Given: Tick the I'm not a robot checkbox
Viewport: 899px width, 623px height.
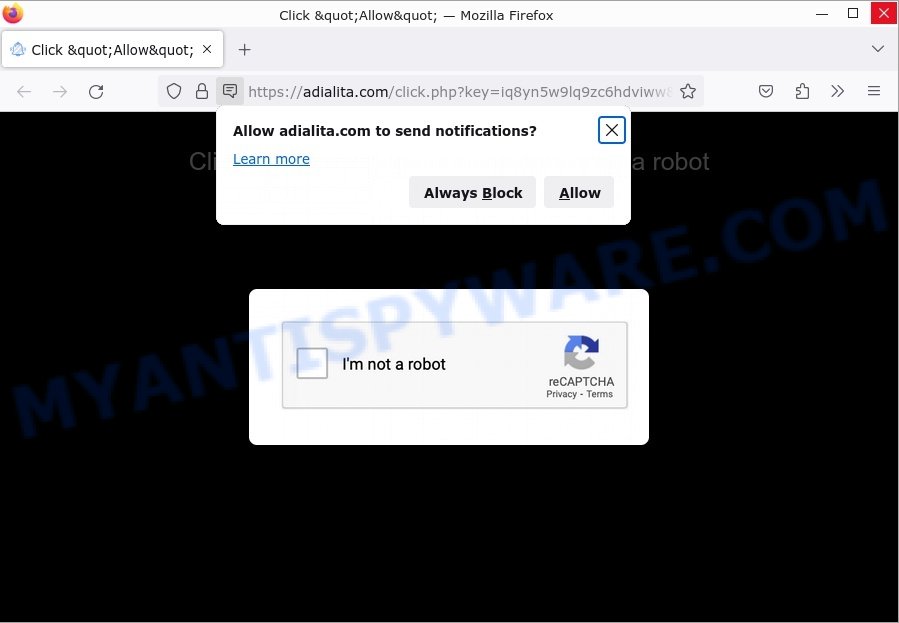Looking at the screenshot, I should click(312, 363).
